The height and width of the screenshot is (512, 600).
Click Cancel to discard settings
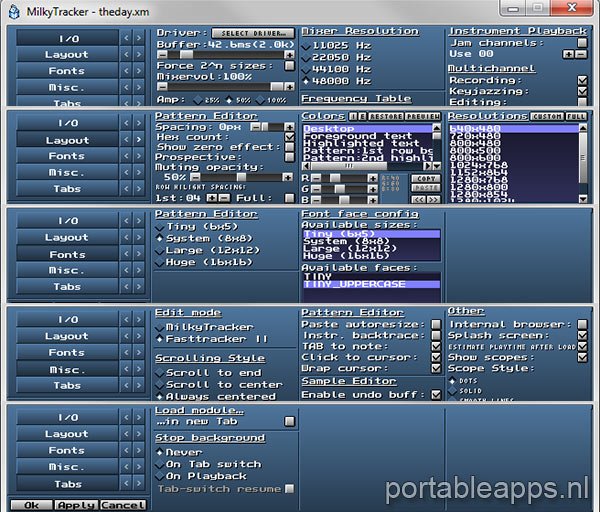(x=122, y=505)
